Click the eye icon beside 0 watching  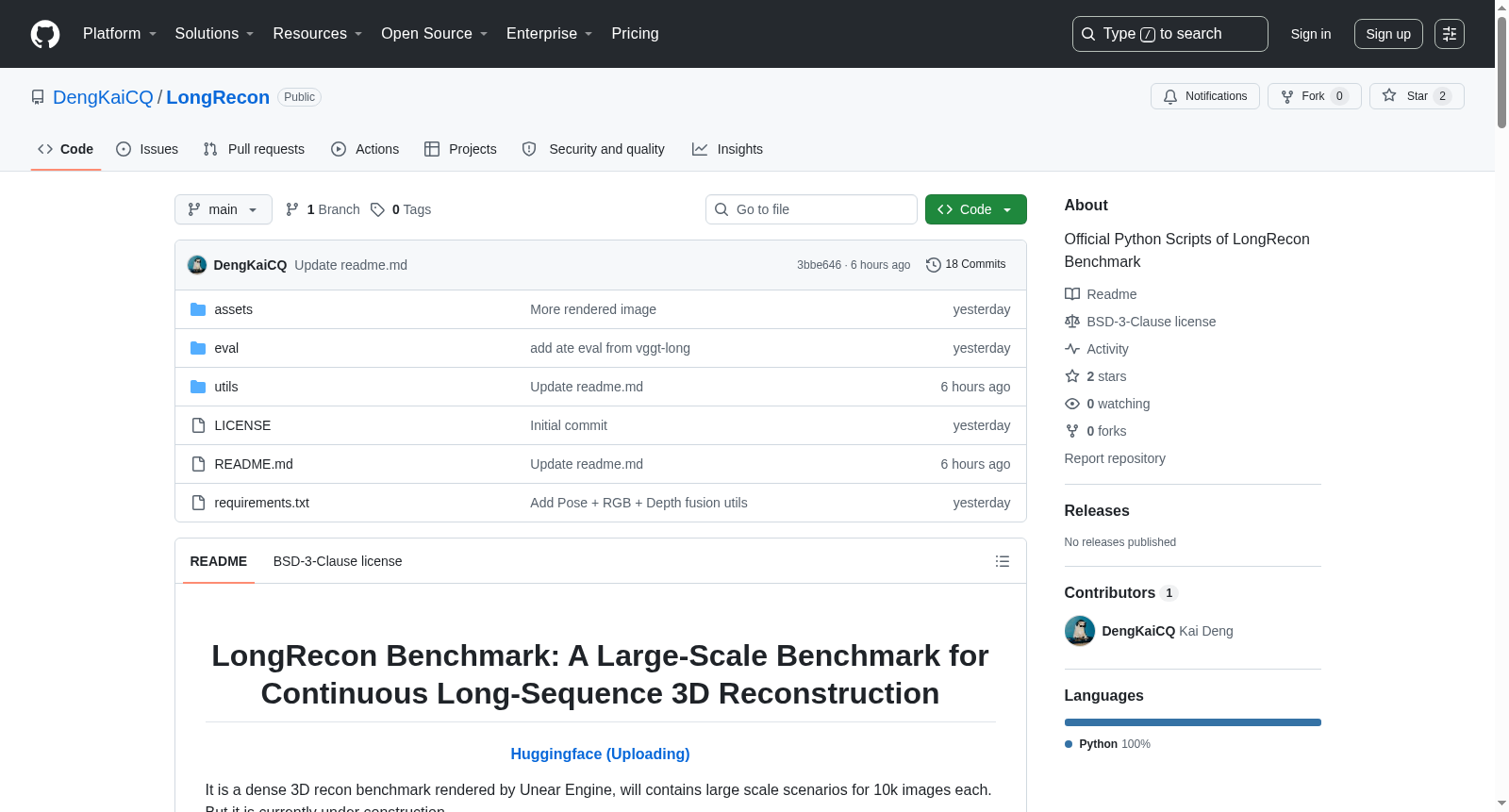coord(1072,404)
